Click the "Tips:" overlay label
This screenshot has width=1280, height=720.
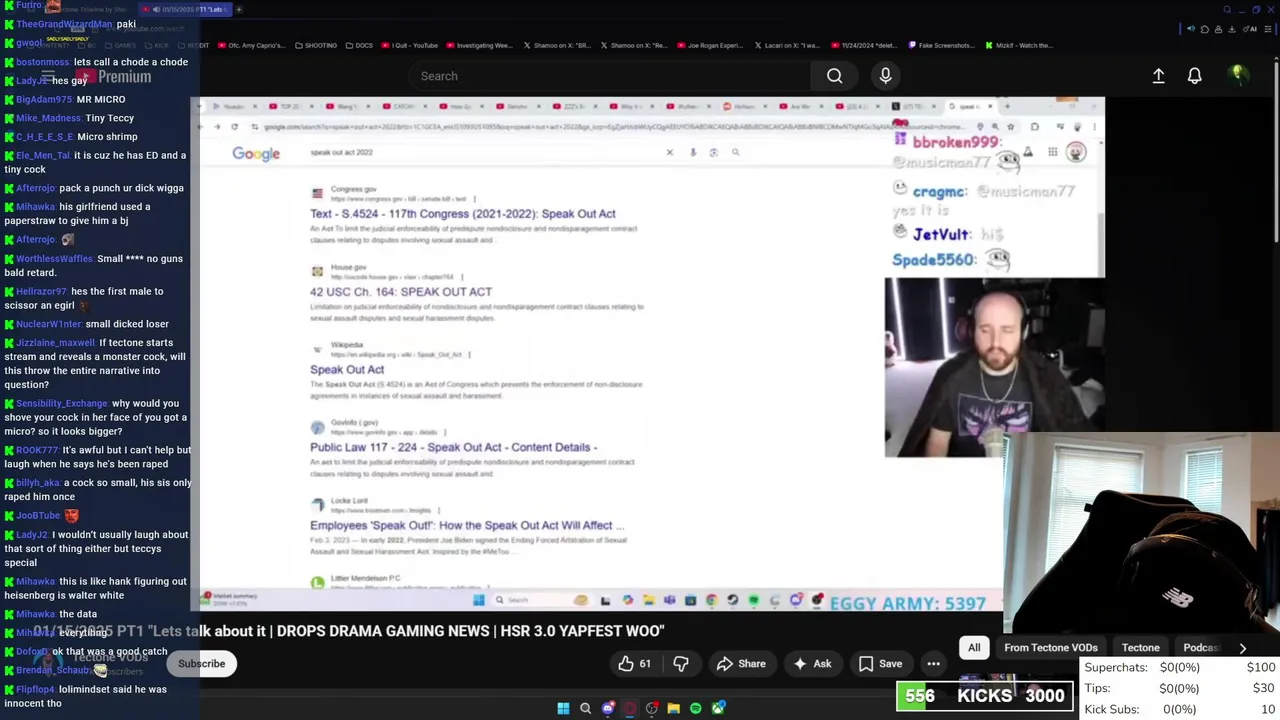pyautogui.click(x=1097, y=688)
